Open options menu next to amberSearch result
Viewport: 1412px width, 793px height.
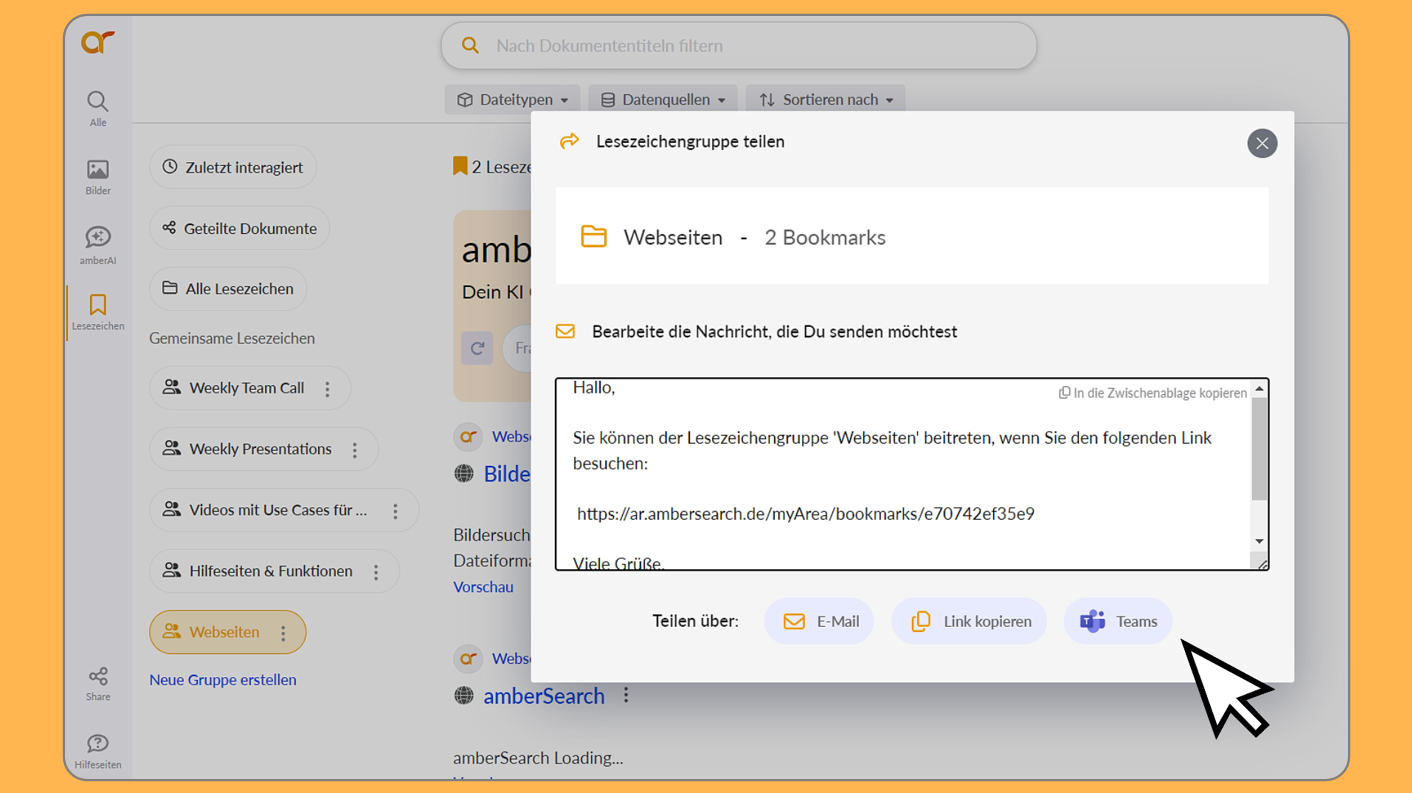(x=626, y=695)
